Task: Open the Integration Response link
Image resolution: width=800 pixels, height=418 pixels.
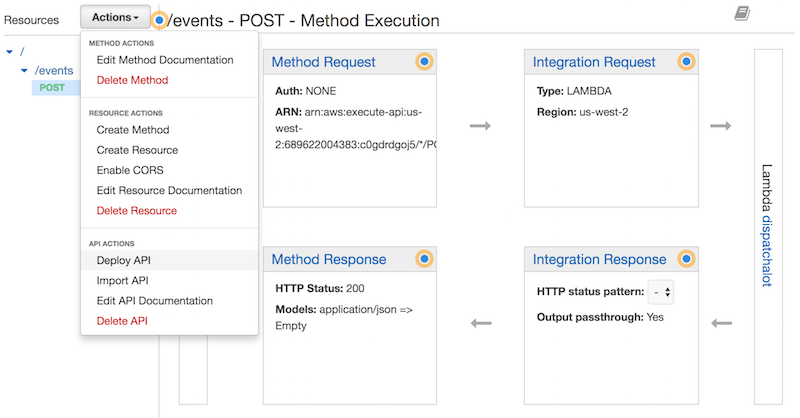Action: tap(599, 260)
